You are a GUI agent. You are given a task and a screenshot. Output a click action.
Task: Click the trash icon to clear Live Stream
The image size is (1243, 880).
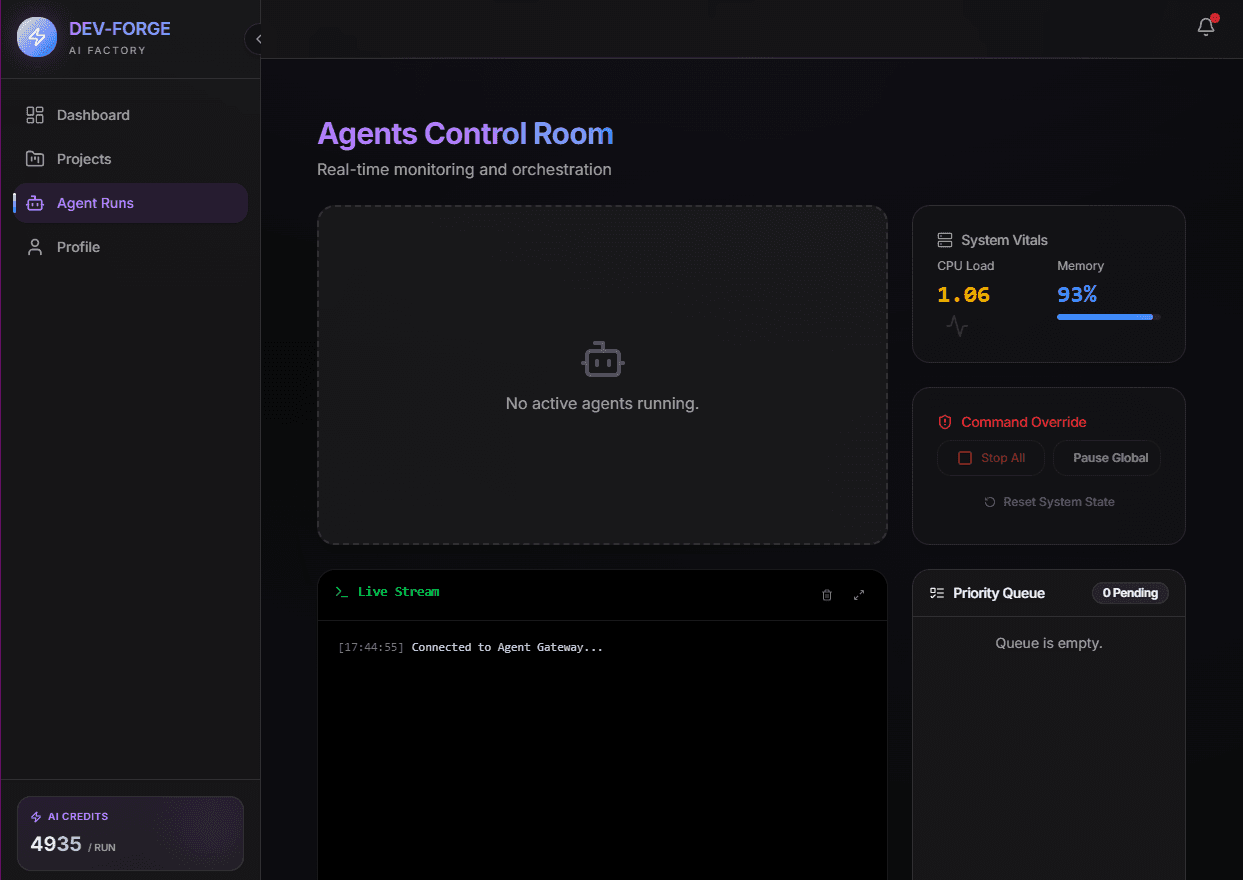(x=827, y=595)
